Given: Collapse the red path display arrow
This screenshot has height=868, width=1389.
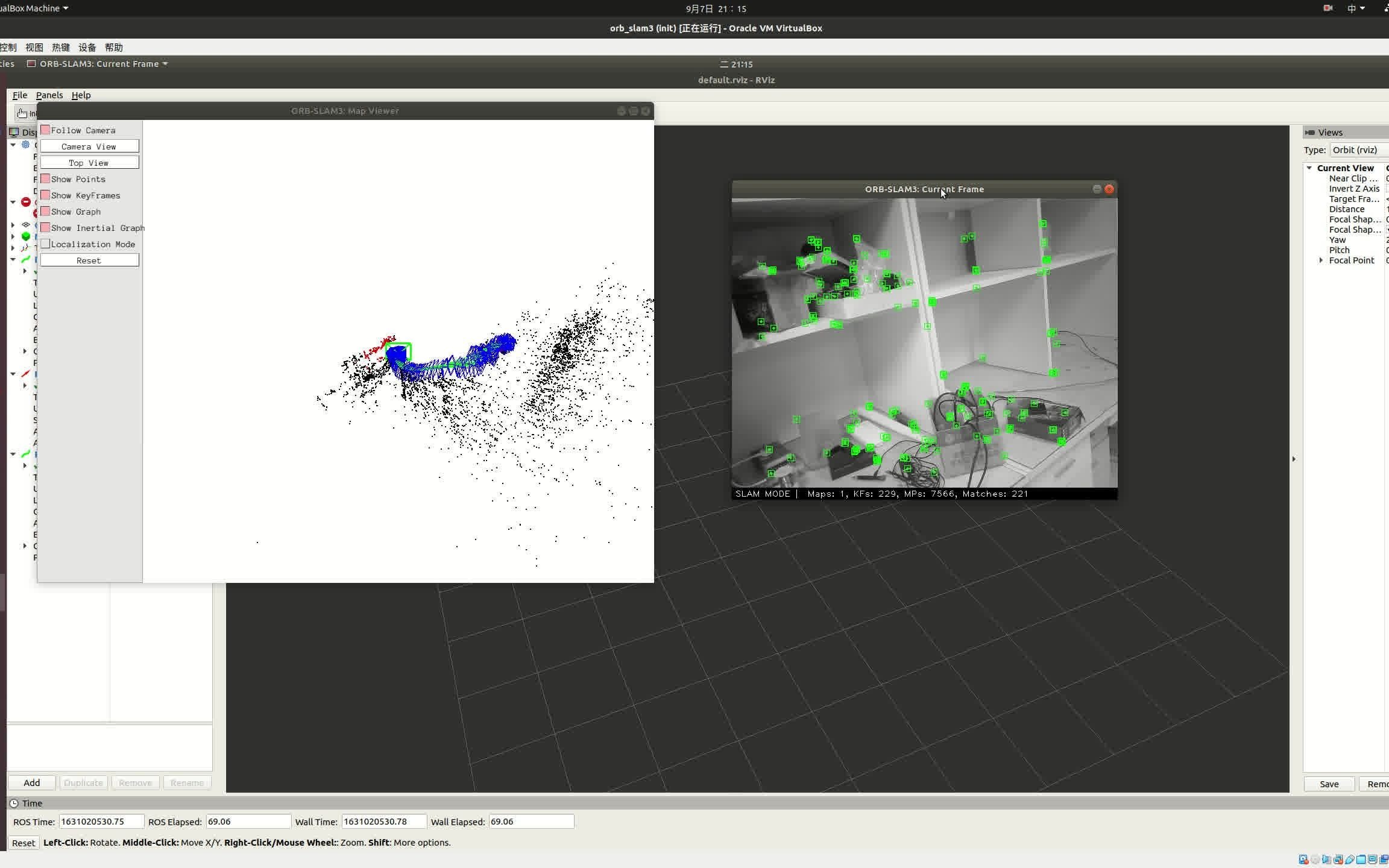Looking at the screenshot, I should tap(13, 374).
